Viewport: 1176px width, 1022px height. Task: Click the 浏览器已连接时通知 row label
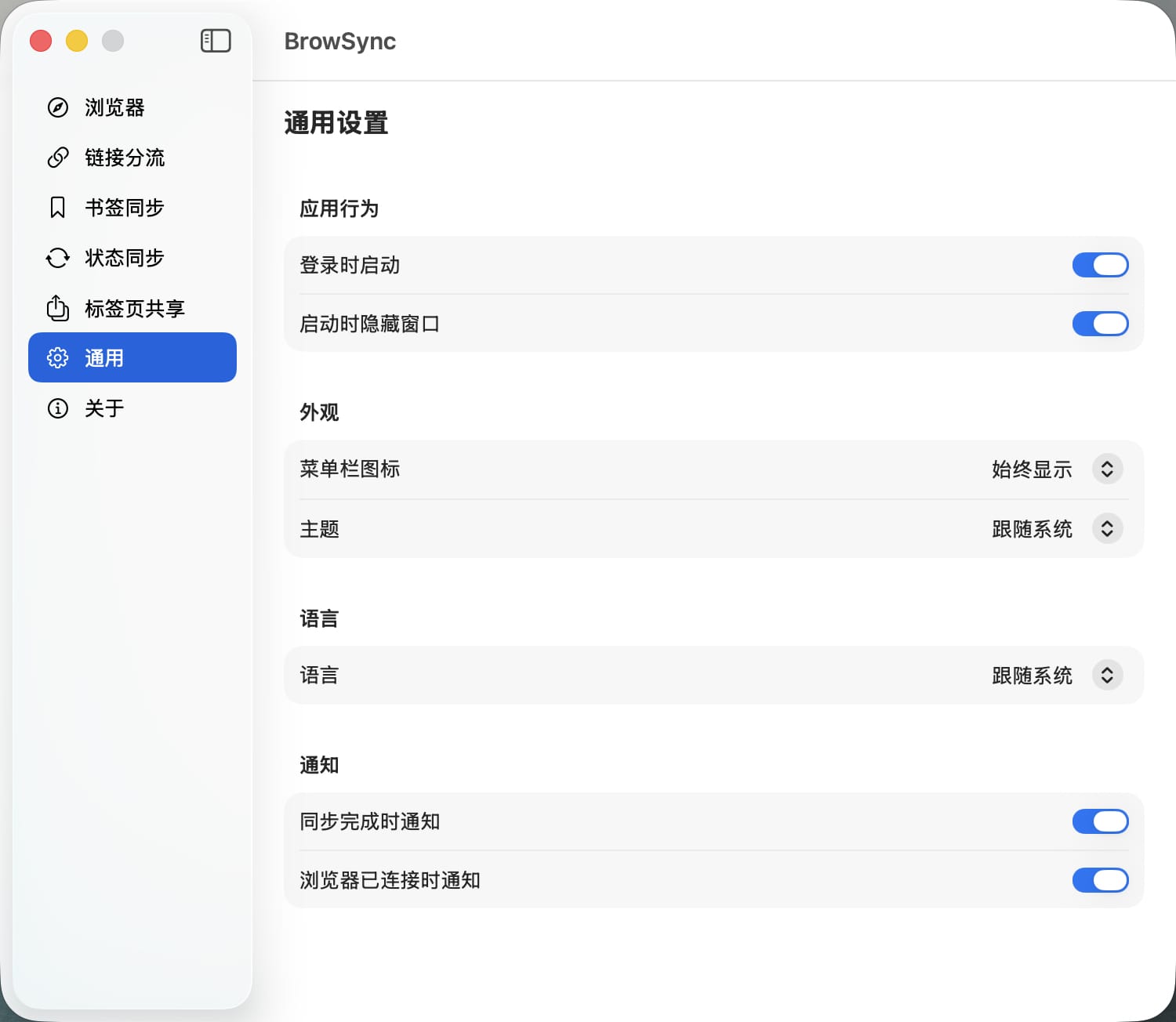tap(390, 880)
